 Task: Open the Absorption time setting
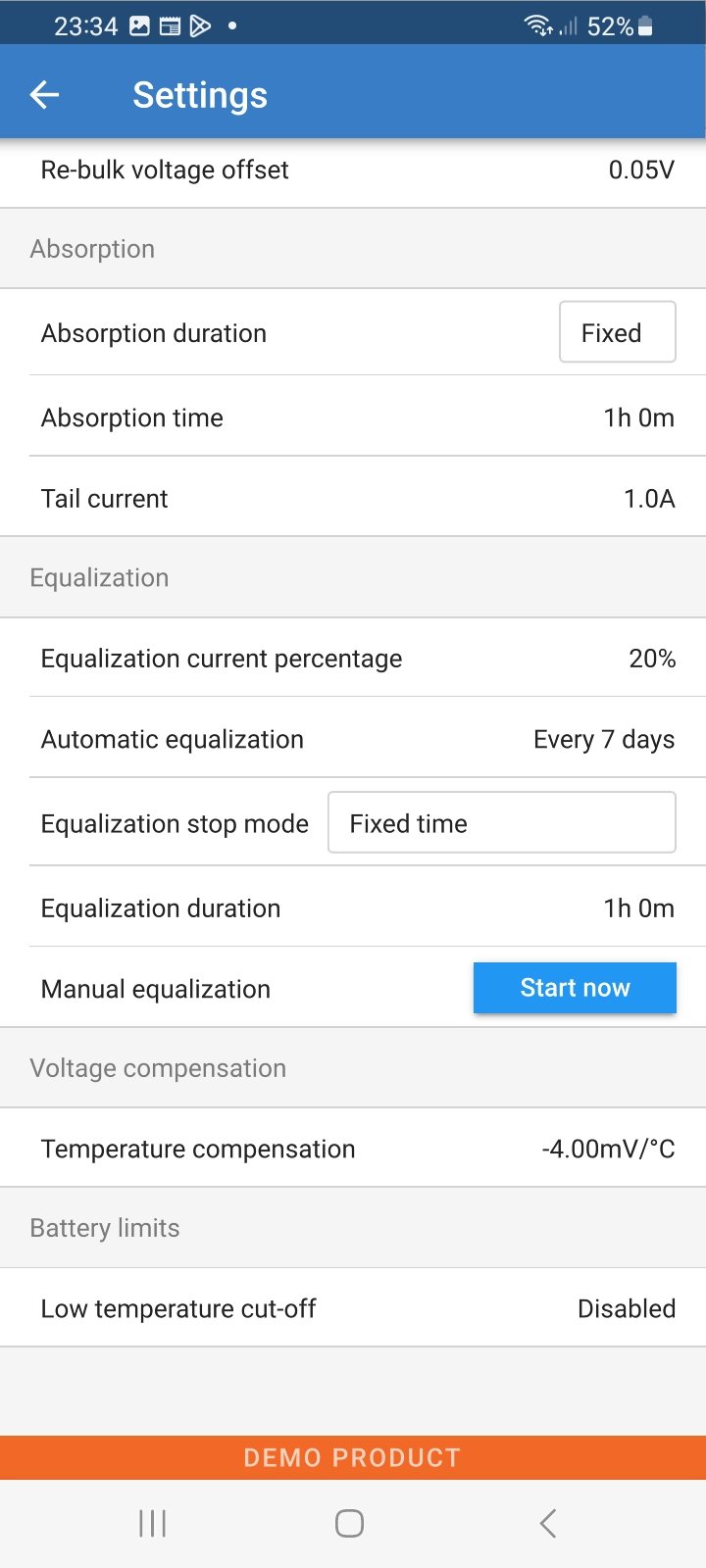click(638, 417)
